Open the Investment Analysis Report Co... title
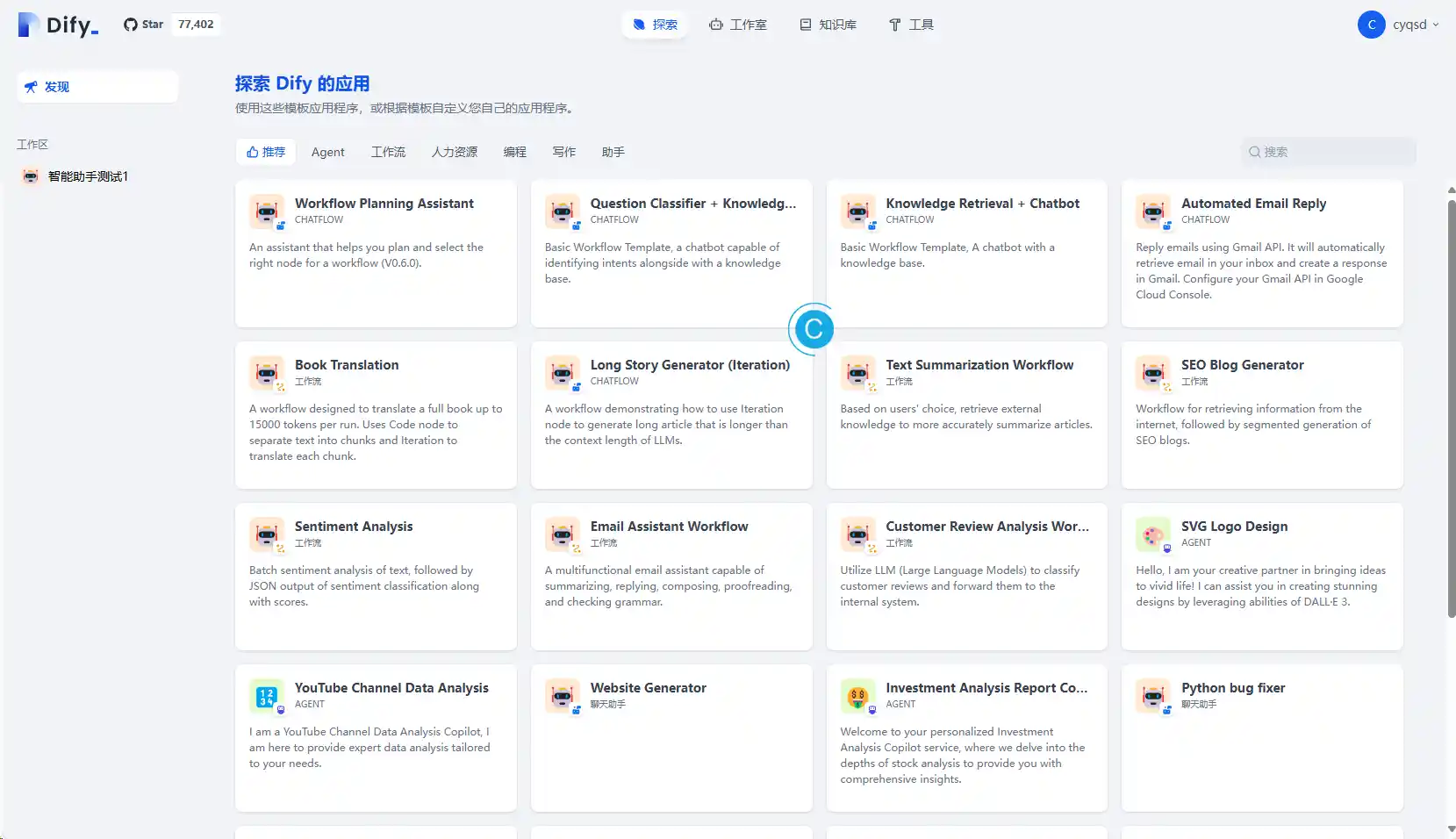 [986, 688]
